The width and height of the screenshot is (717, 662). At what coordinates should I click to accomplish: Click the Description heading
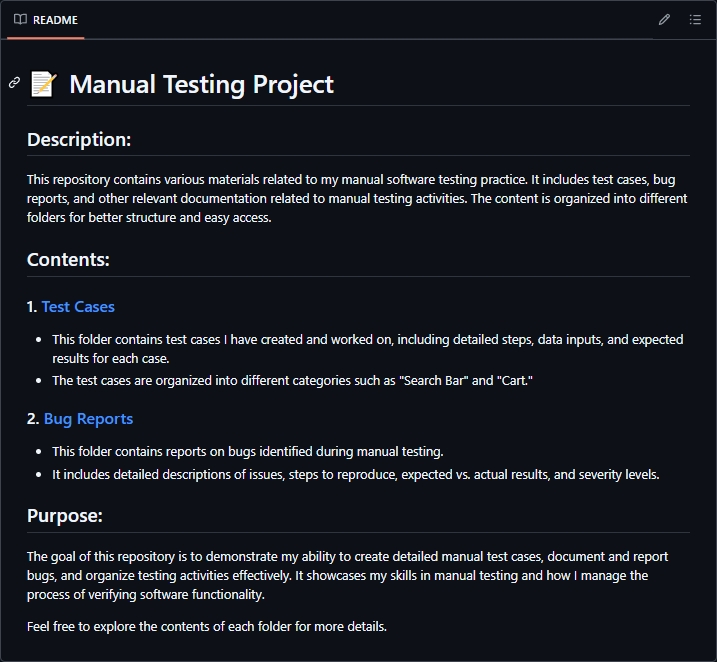coord(79,140)
